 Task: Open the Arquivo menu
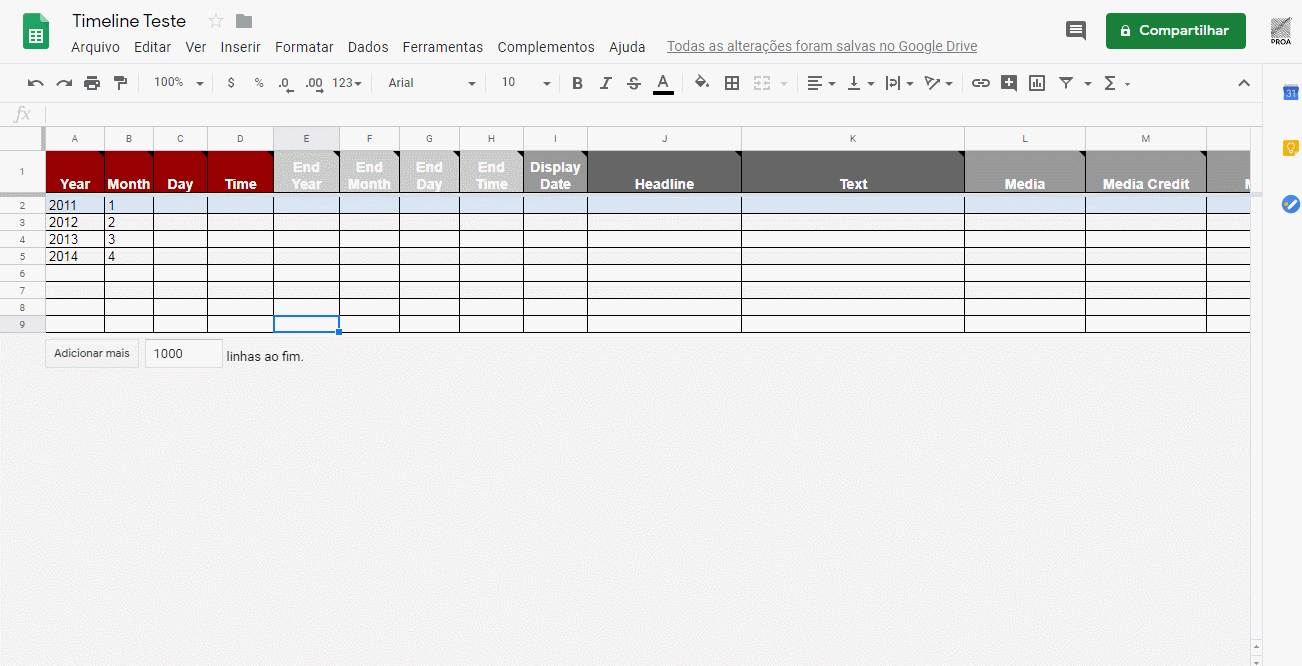[95, 47]
